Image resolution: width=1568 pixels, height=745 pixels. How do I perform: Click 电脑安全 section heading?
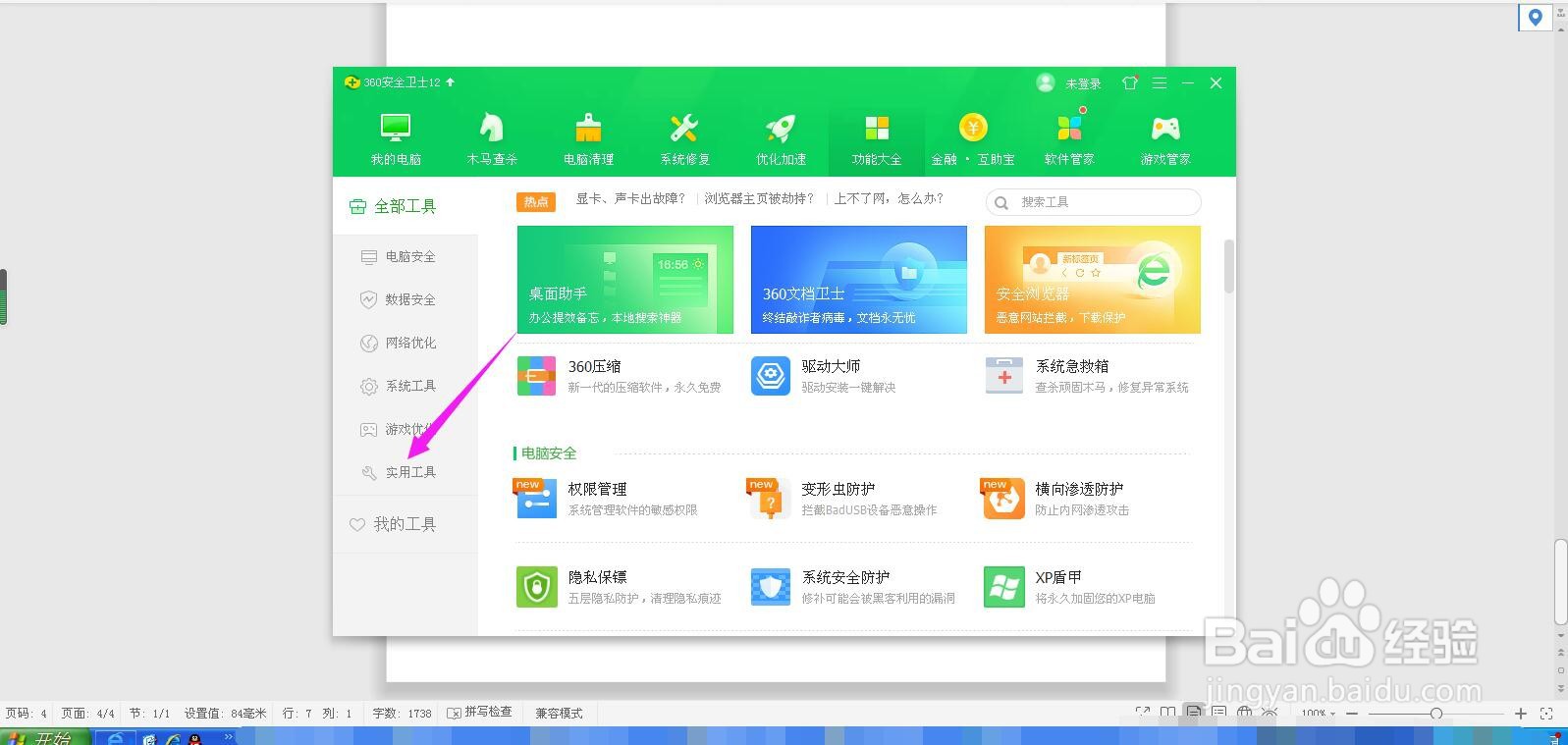549,453
